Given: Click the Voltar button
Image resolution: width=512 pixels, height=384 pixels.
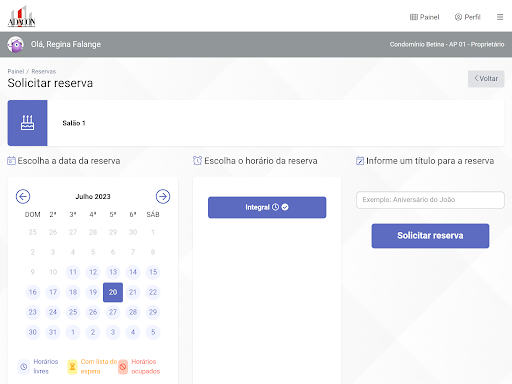Looking at the screenshot, I should point(486,79).
